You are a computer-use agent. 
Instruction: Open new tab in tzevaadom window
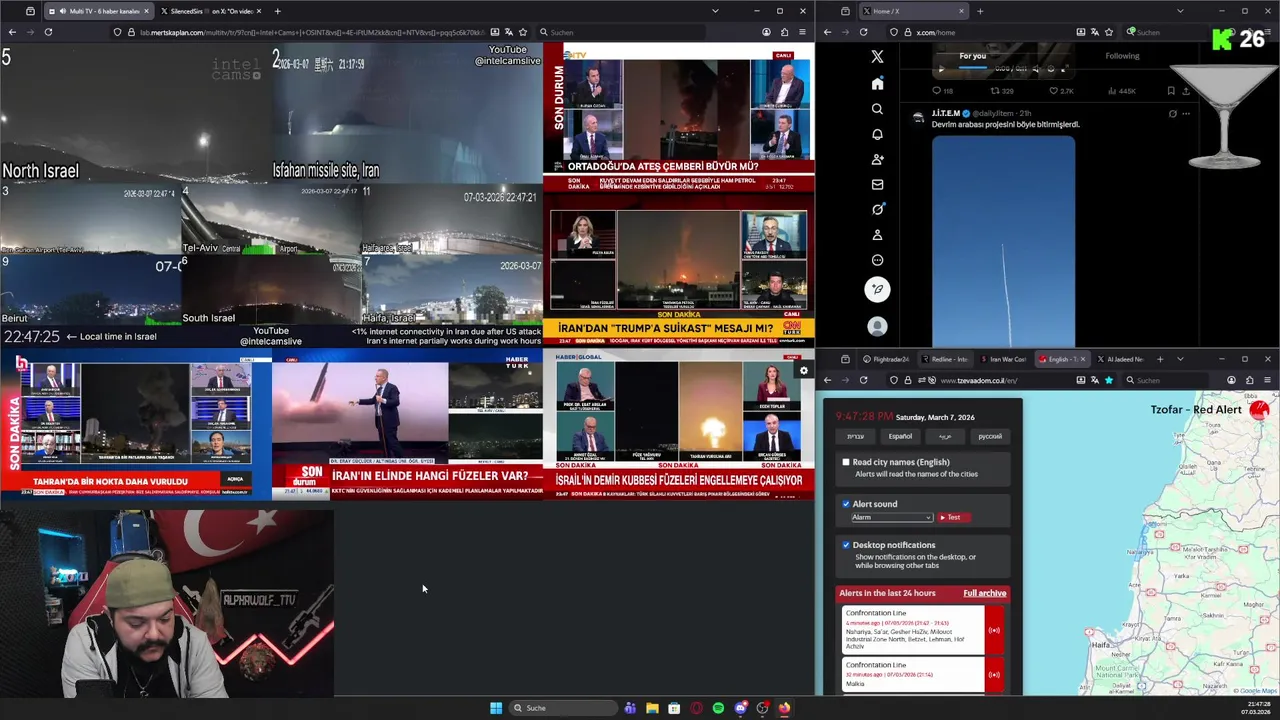pos(1160,359)
